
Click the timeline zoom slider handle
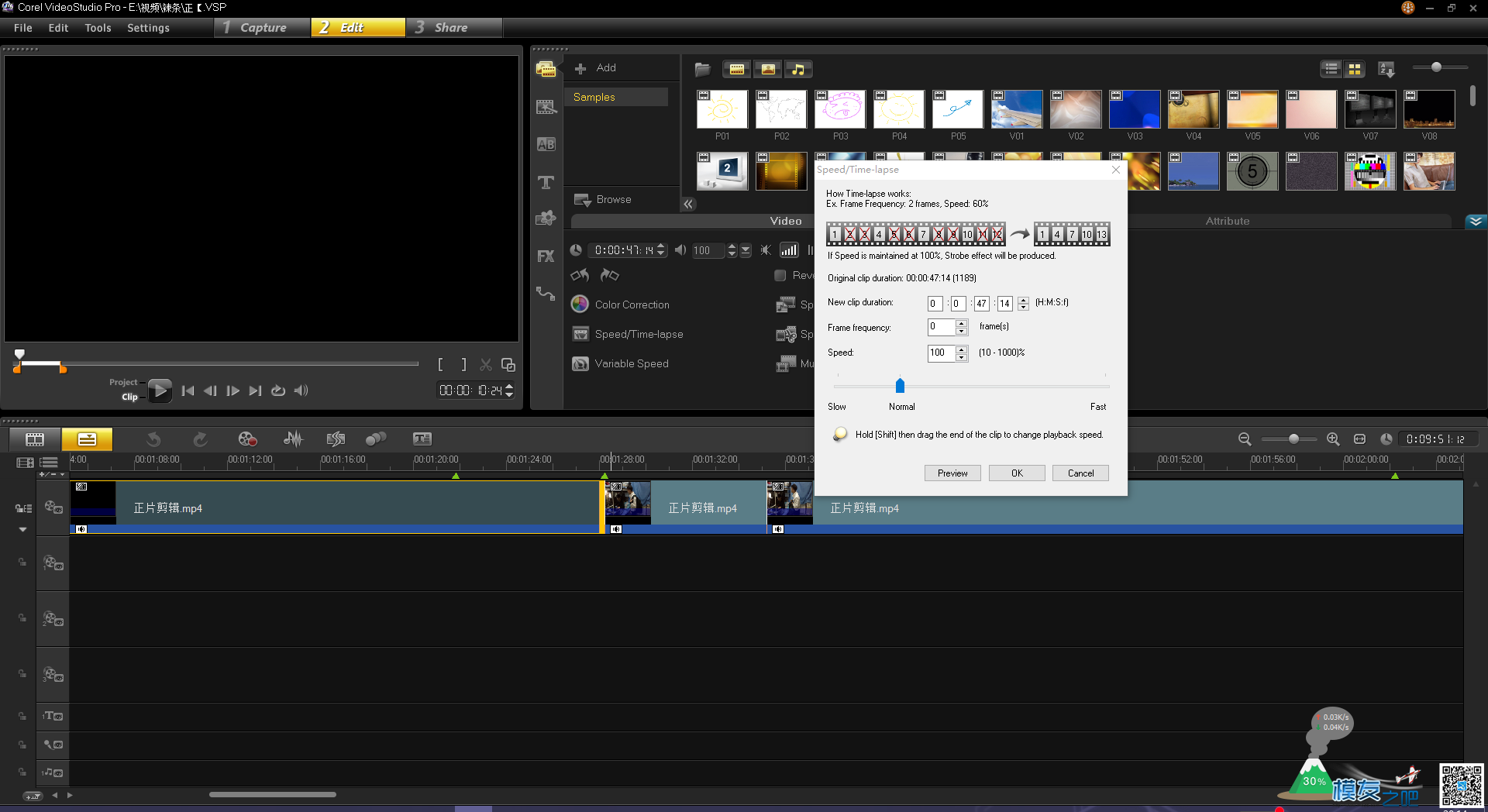pyautogui.click(x=1293, y=439)
